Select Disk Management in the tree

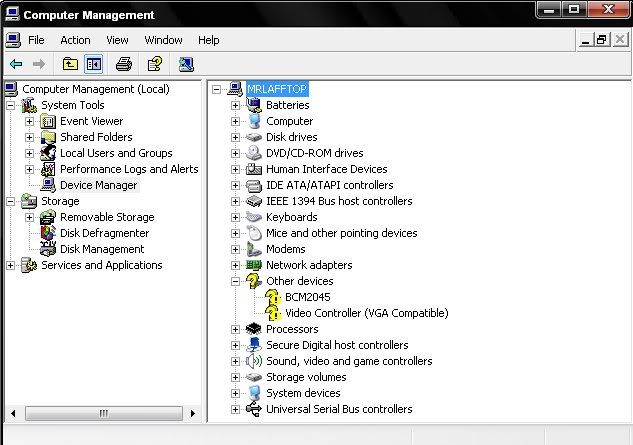[x=102, y=249]
